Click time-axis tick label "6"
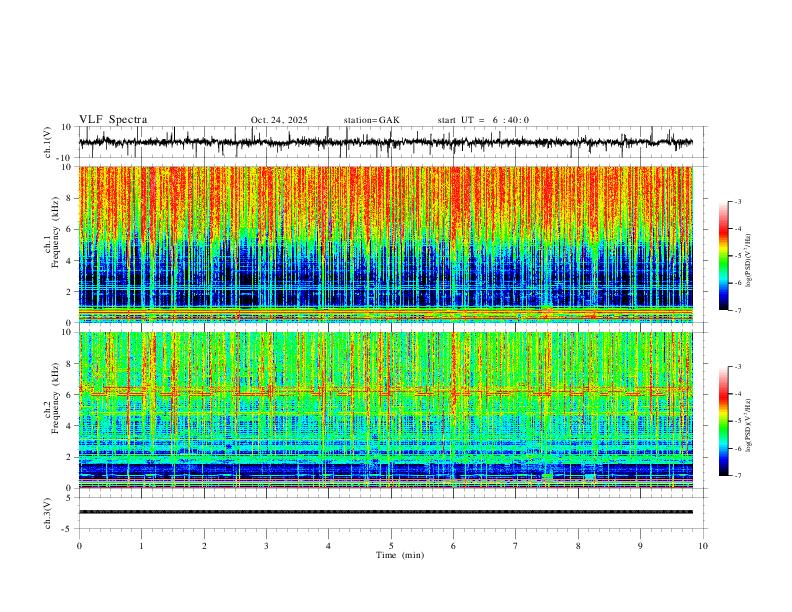 (x=453, y=546)
